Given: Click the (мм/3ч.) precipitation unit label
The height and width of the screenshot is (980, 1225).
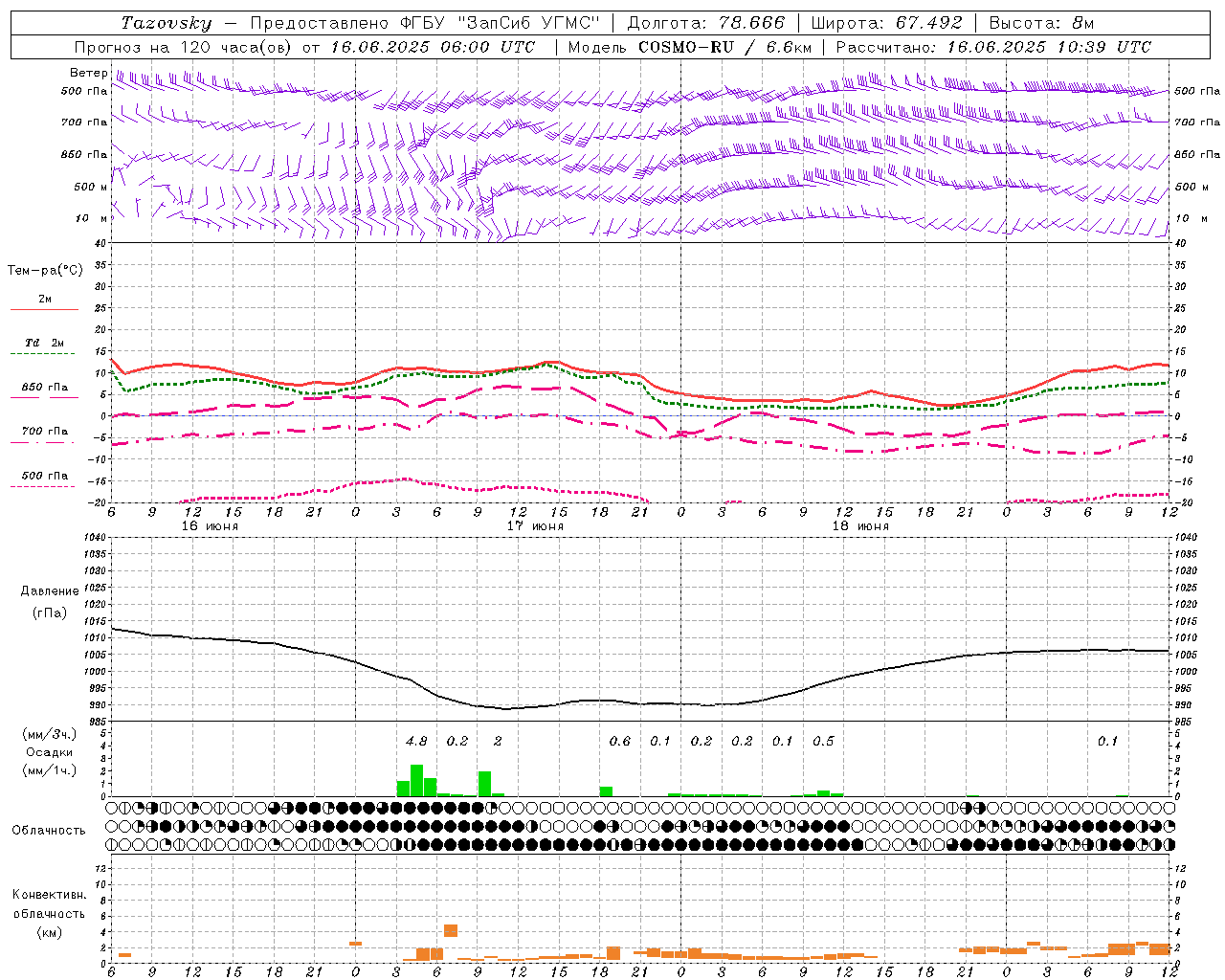Looking at the screenshot, I should (x=49, y=734).
